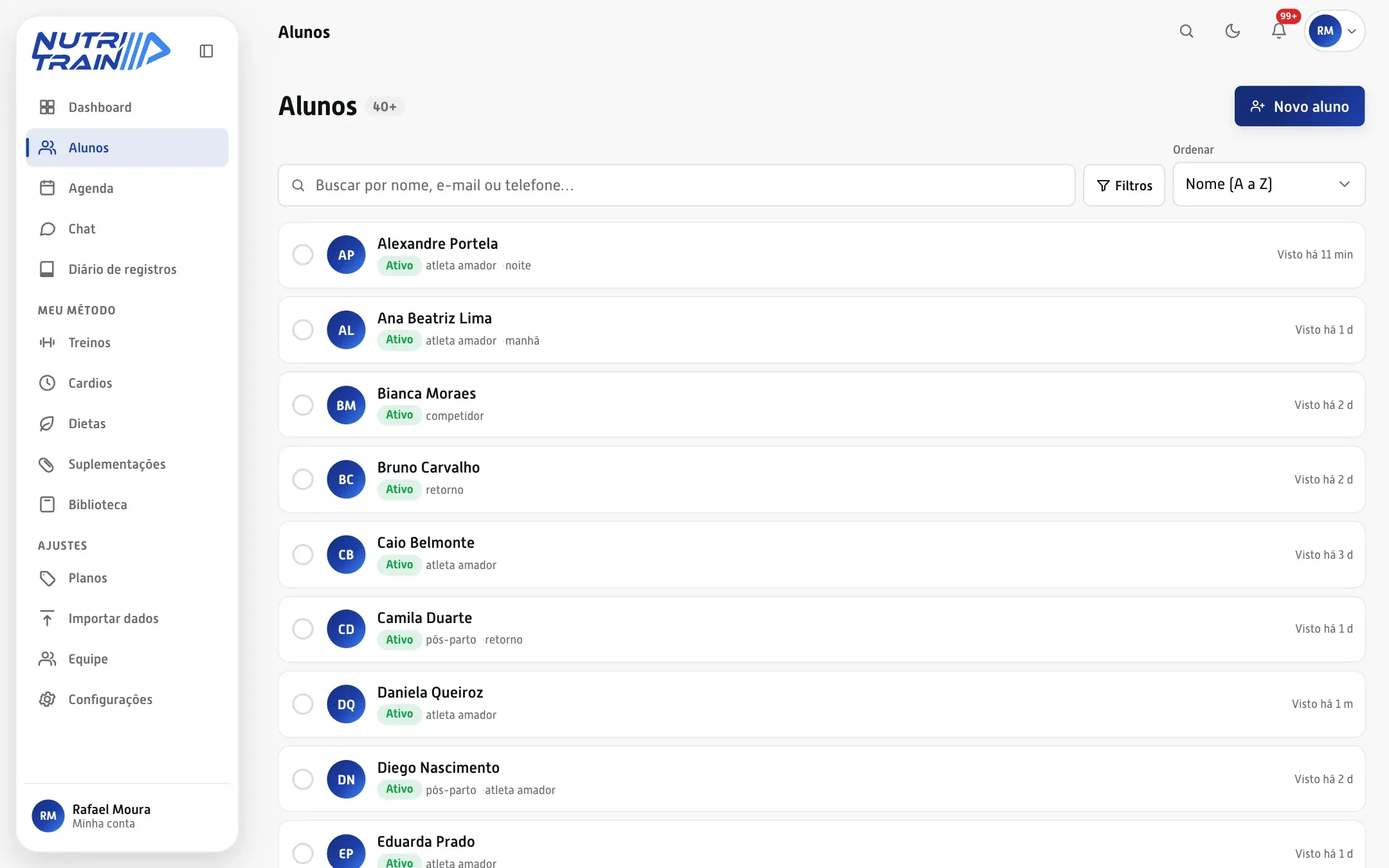Expand the RM user menu at top right
Screen dimensions: 1389x868
pos(1335,31)
